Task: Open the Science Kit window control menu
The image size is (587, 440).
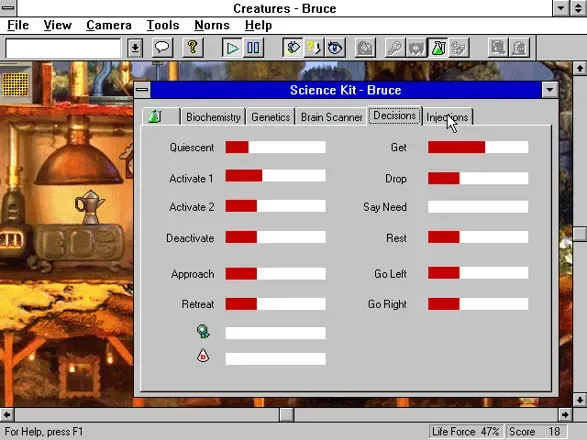Action: (142, 90)
